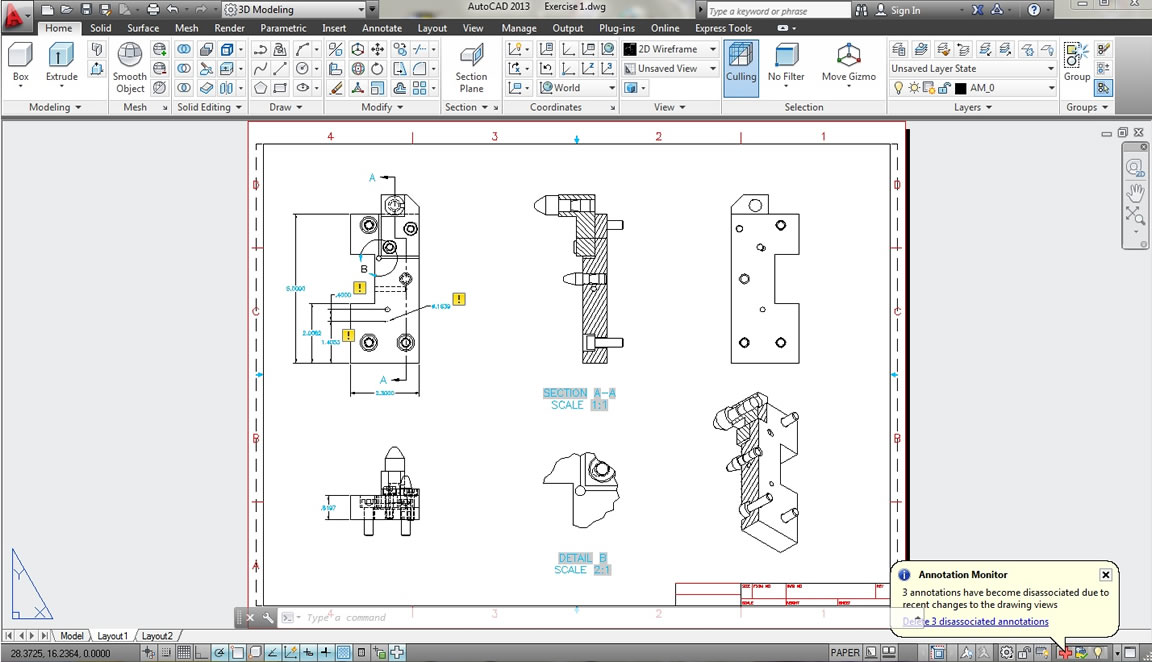Image resolution: width=1152 pixels, height=662 pixels.
Task: Click the Pan hand icon in navigation bar
Action: pos(1135,193)
